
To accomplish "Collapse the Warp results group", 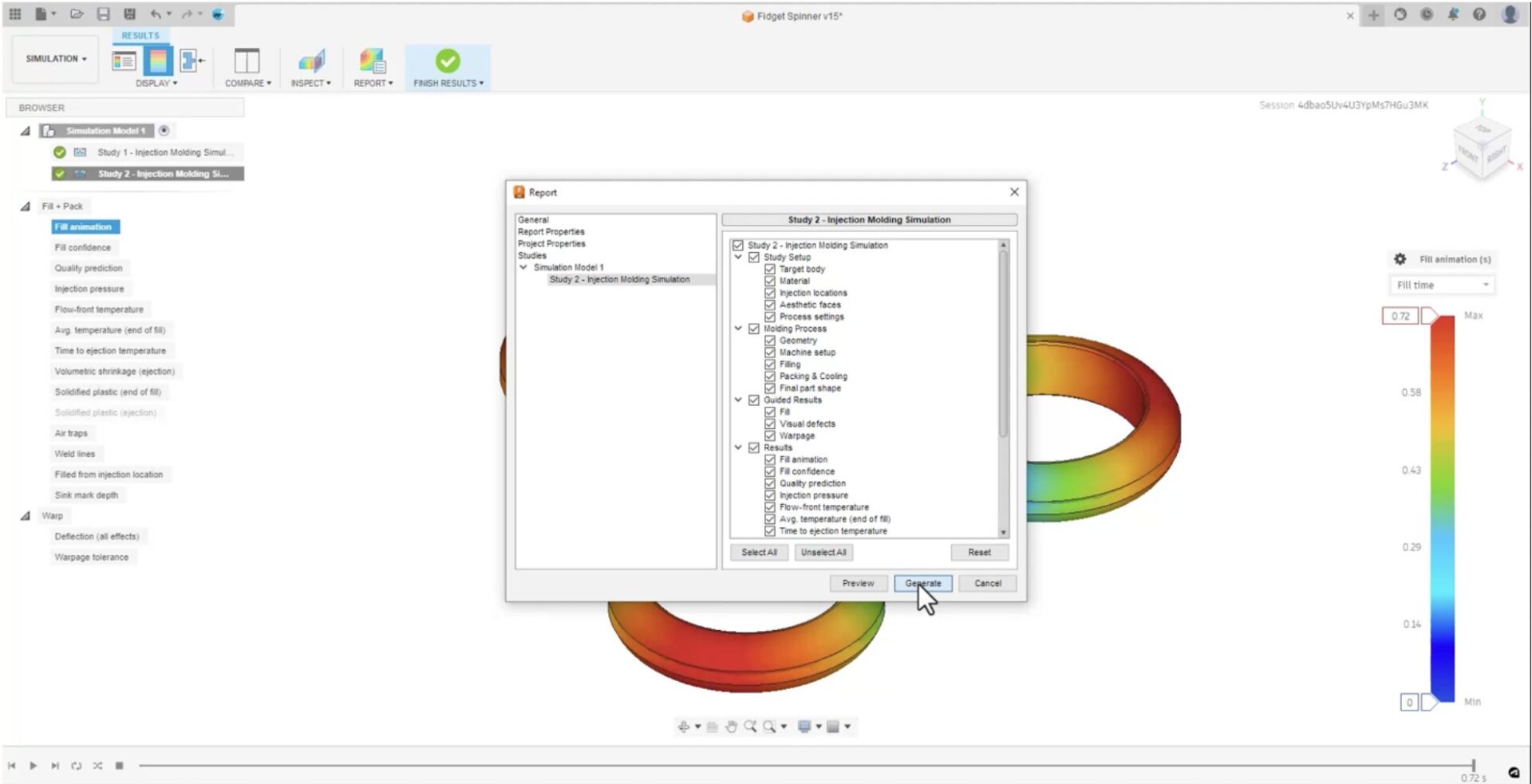I will click(26, 516).
